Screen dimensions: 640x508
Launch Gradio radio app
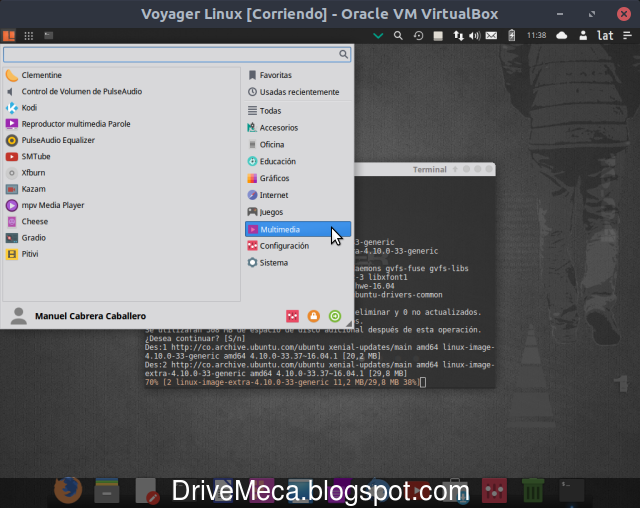click(x=122, y=238)
